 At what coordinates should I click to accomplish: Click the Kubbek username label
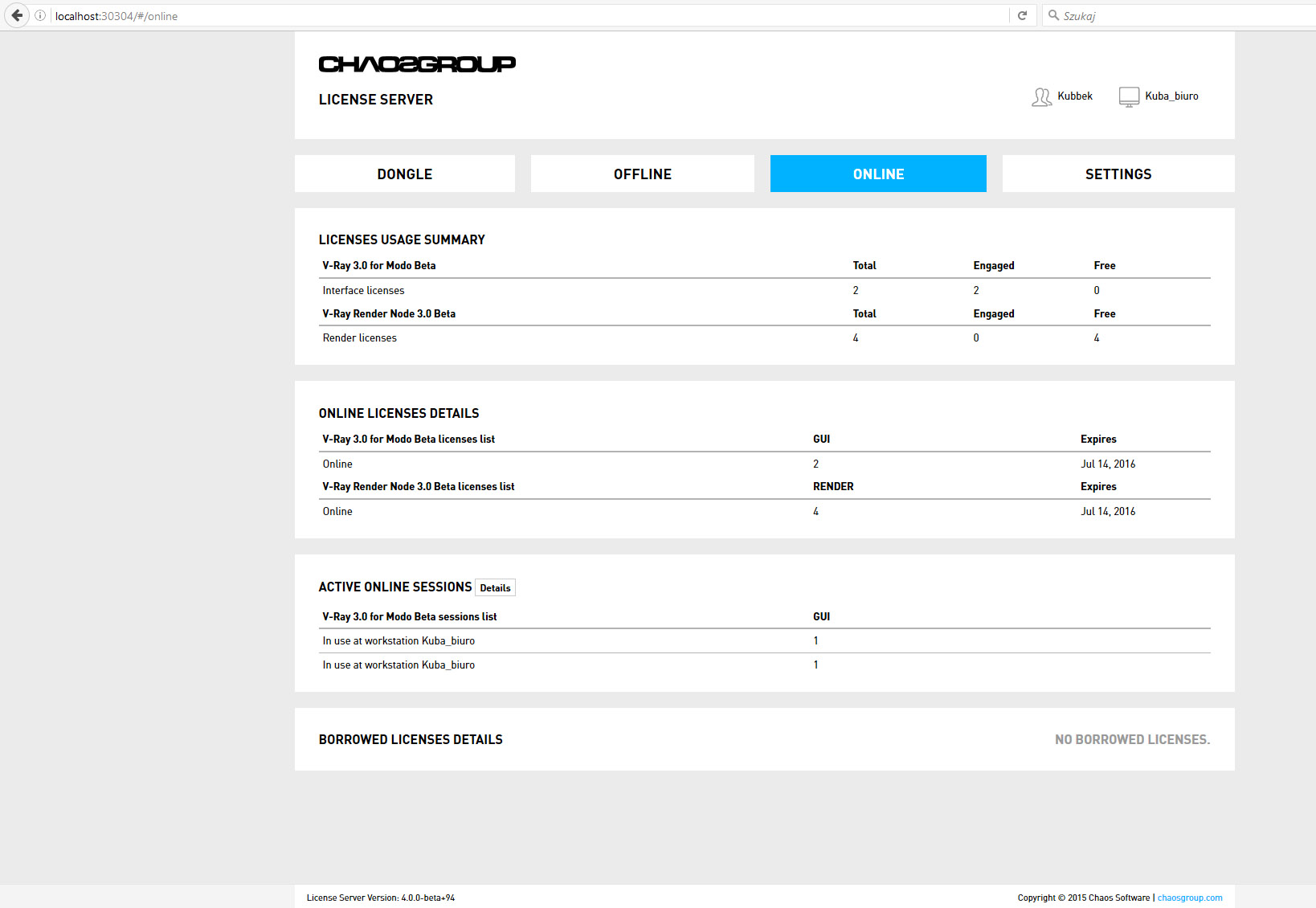tap(1075, 96)
